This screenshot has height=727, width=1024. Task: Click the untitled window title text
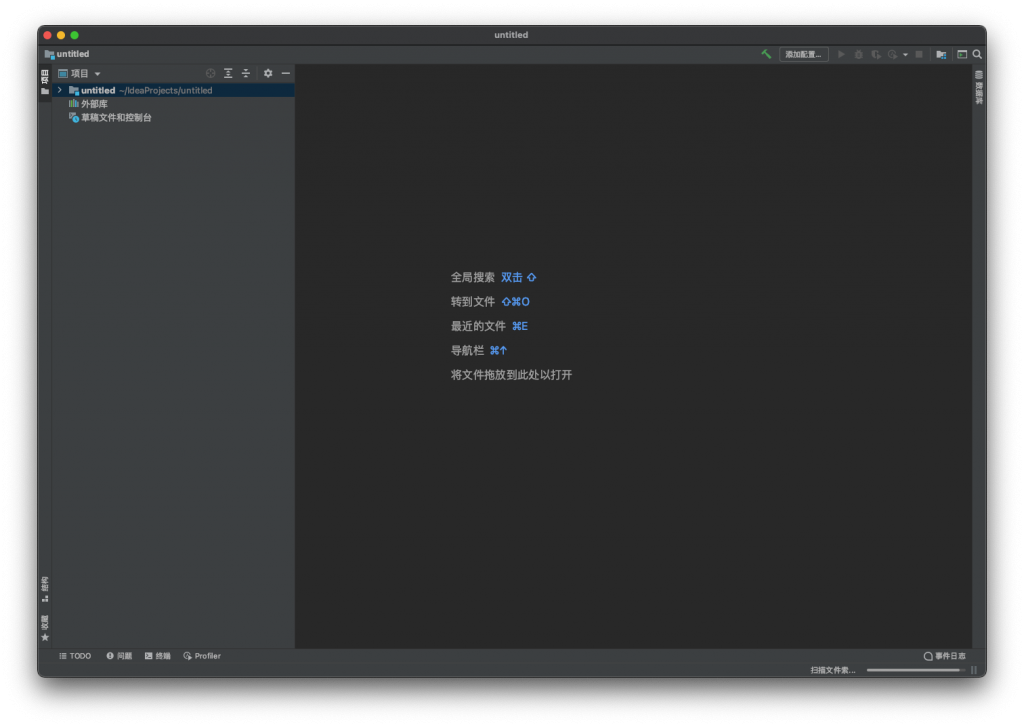pyautogui.click(x=511, y=35)
